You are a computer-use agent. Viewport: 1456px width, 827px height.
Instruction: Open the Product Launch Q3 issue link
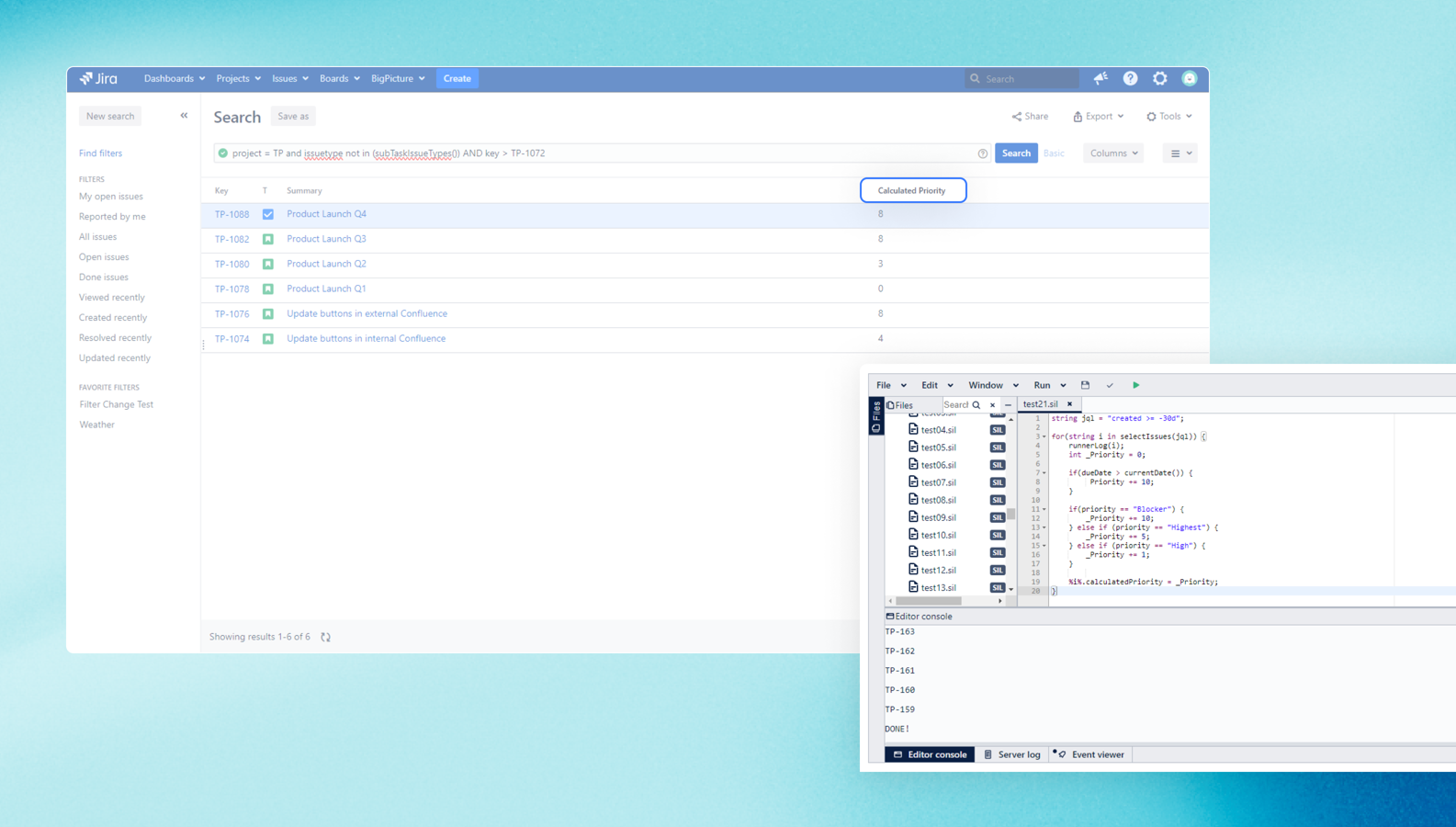click(x=326, y=239)
